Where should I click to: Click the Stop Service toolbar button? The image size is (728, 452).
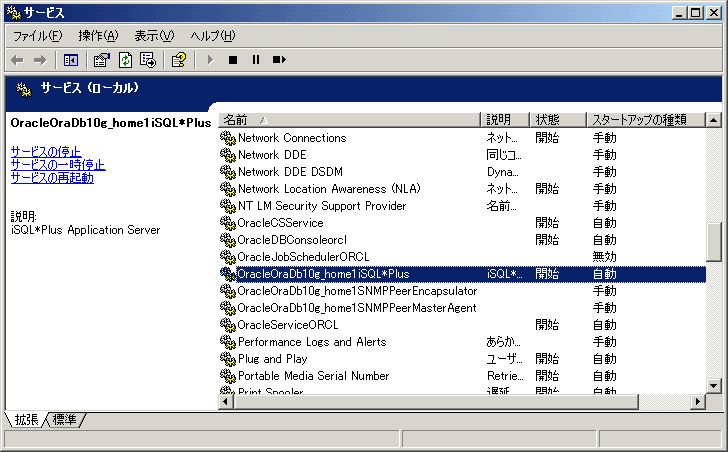tap(232, 60)
